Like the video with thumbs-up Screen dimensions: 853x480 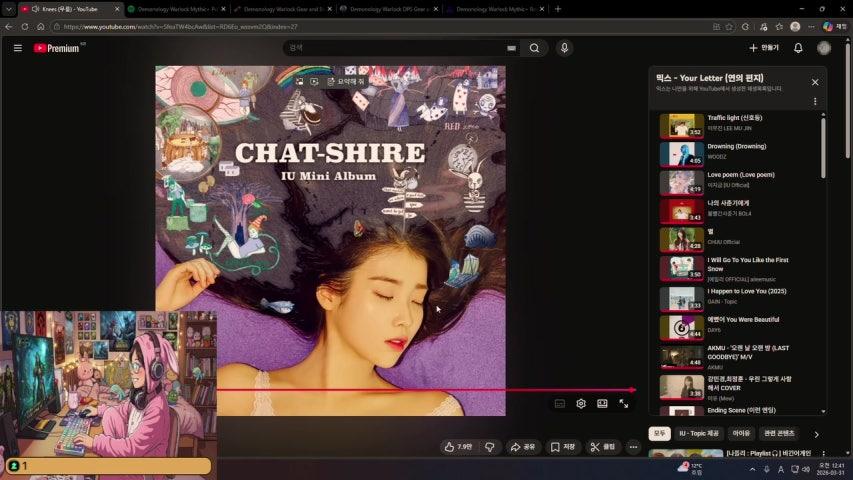[458, 447]
